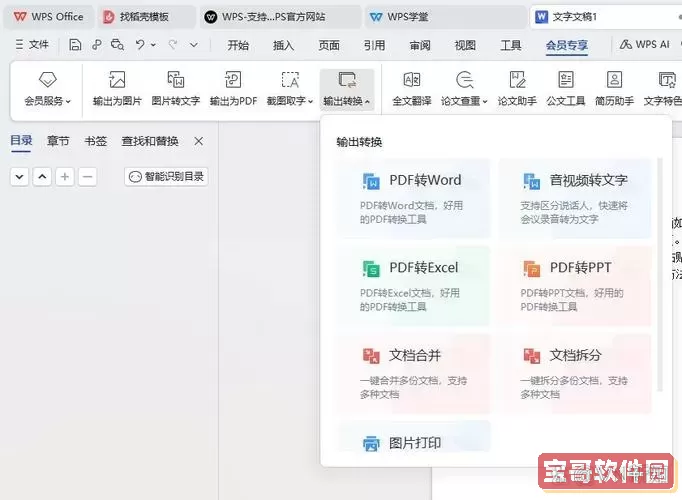The image size is (682, 500).
Task: Click the 公文工具 document tool icon
Action: click(x=565, y=80)
